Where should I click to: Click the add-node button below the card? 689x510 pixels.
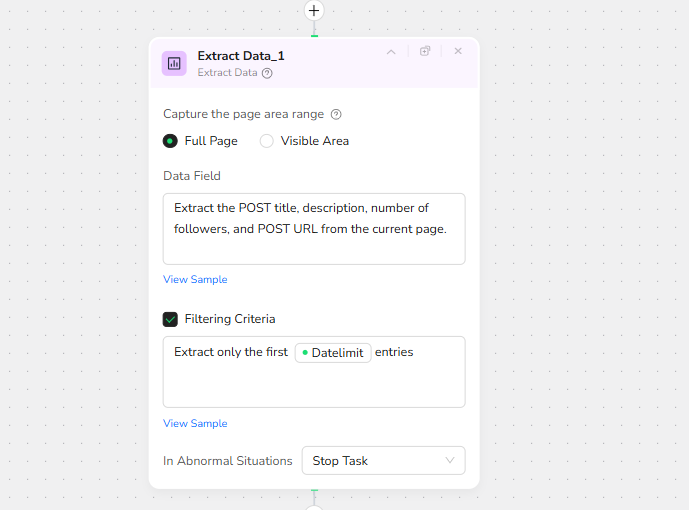pyautogui.click(x=314, y=506)
